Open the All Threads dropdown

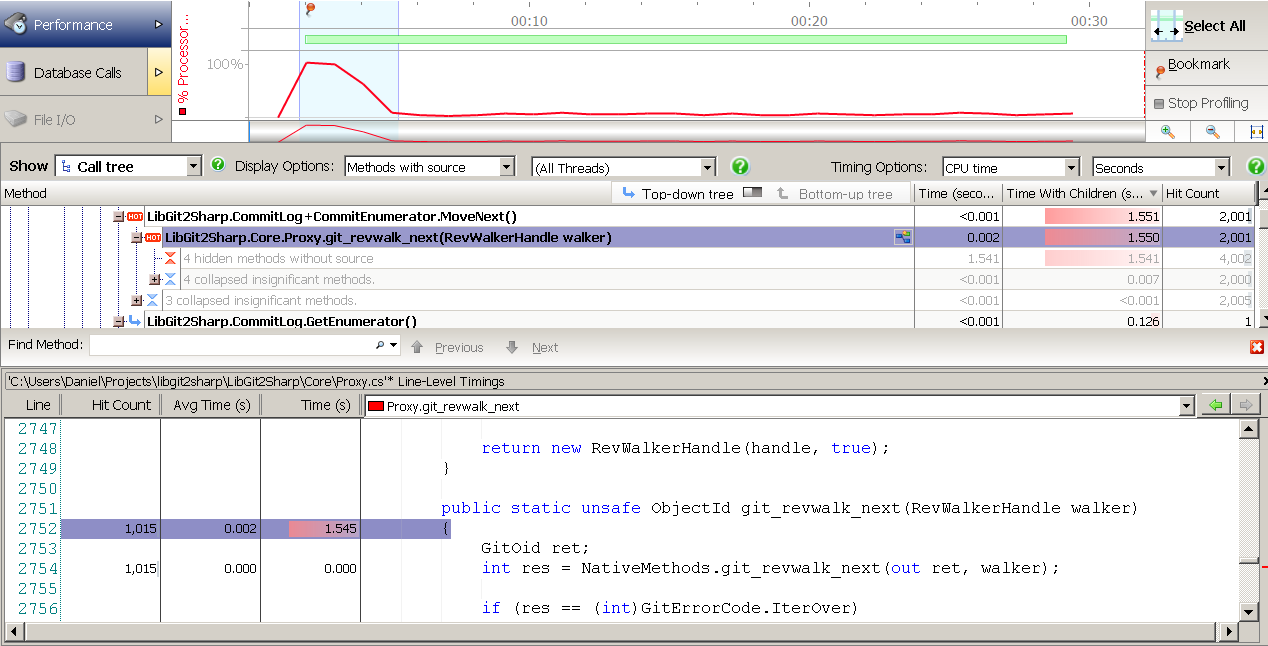tap(624, 168)
